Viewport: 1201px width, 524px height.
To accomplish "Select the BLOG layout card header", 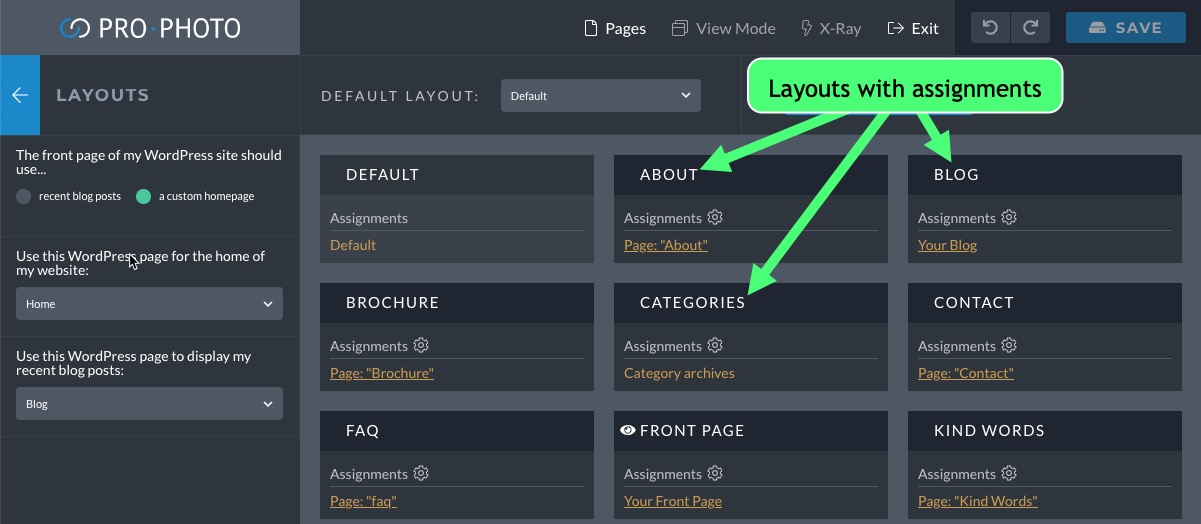I will (x=1045, y=174).
